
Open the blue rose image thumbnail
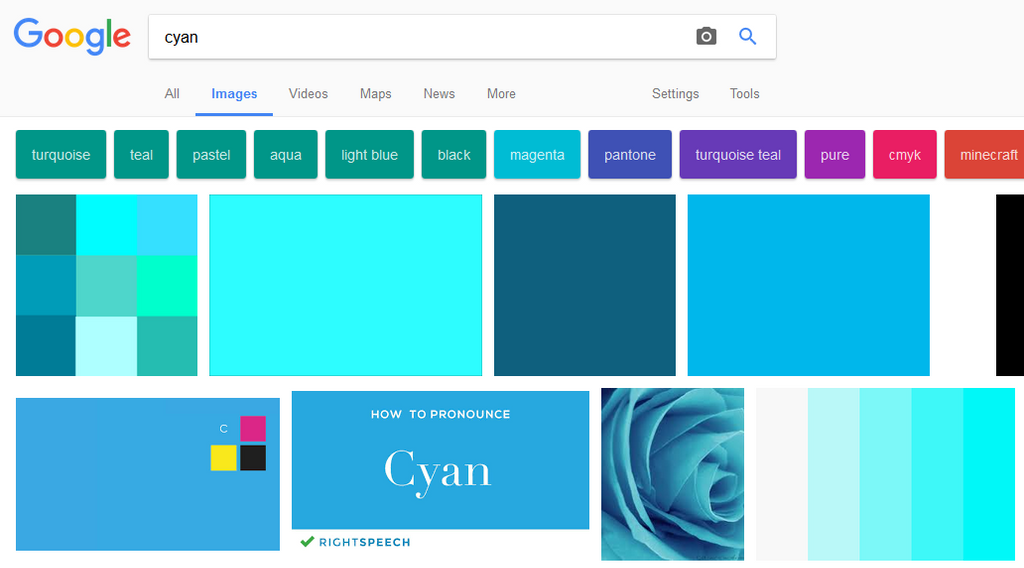(x=672, y=474)
